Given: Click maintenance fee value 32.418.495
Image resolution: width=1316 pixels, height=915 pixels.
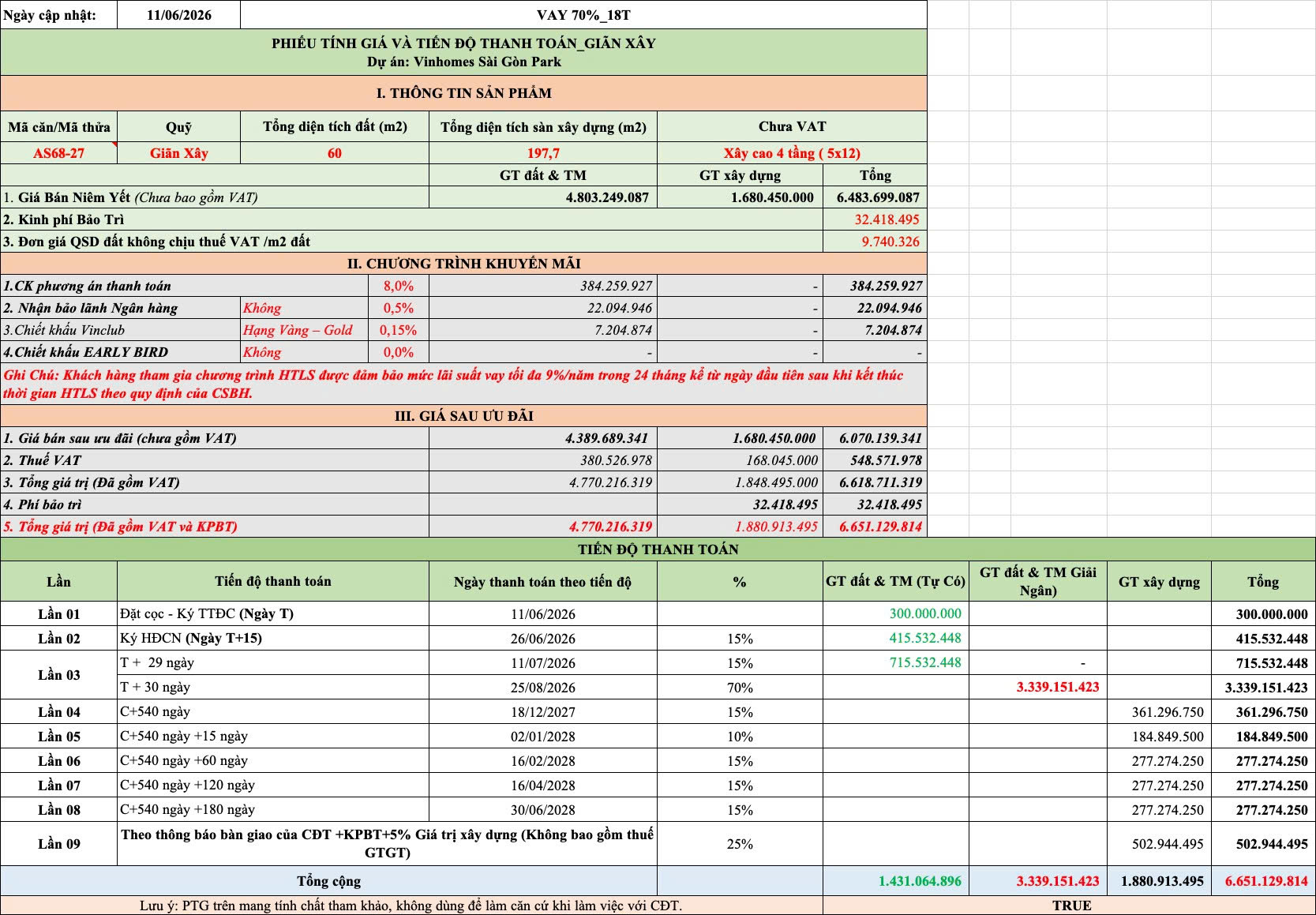Looking at the screenshot, I should tap(875, 219).
